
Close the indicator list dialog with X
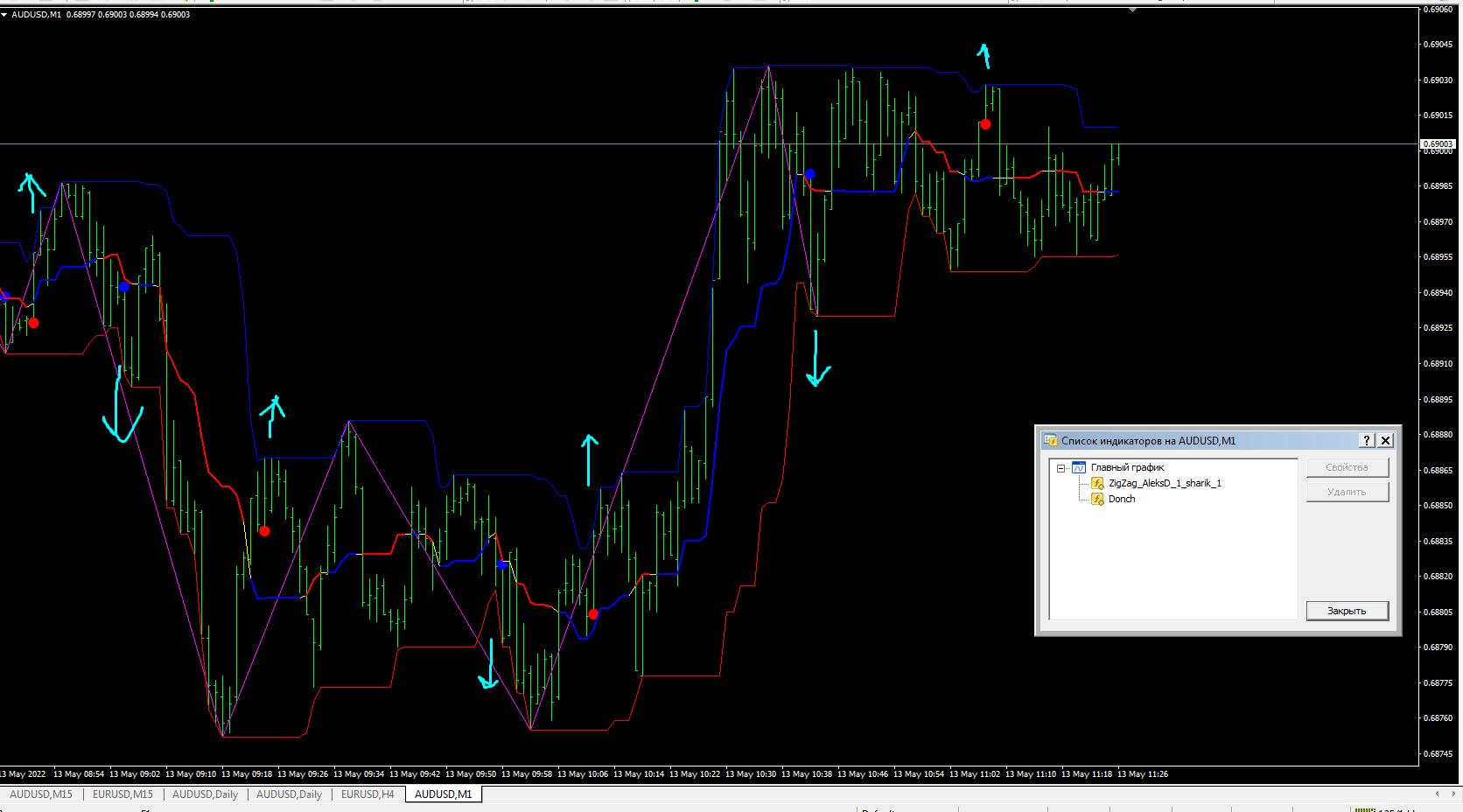[1386, 440]
